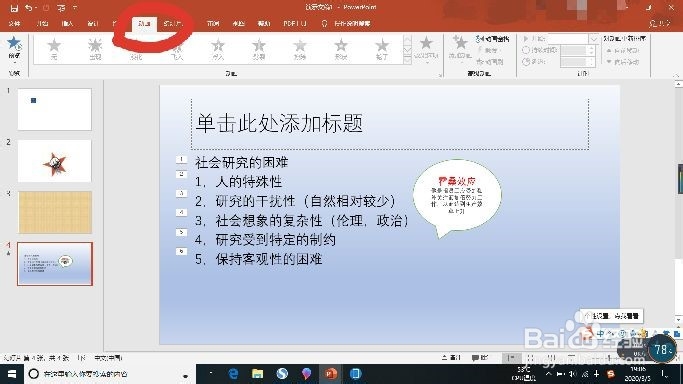Screen dimensions: 683x384
Task: Click the Windows taskbar search box
Action: (109, 374)
